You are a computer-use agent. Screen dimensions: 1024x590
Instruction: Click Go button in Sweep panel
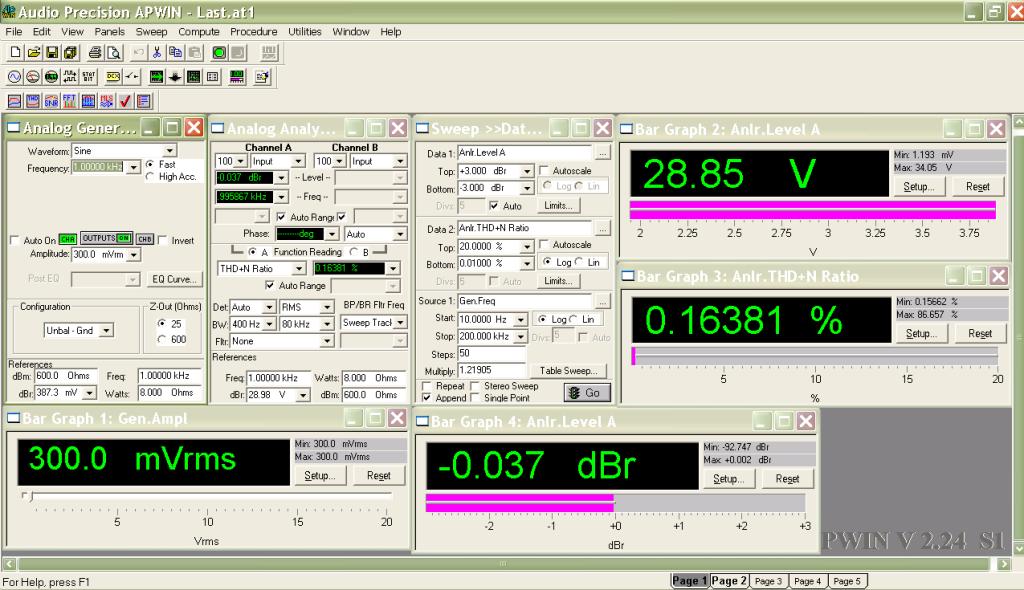(x=586, y=393)
